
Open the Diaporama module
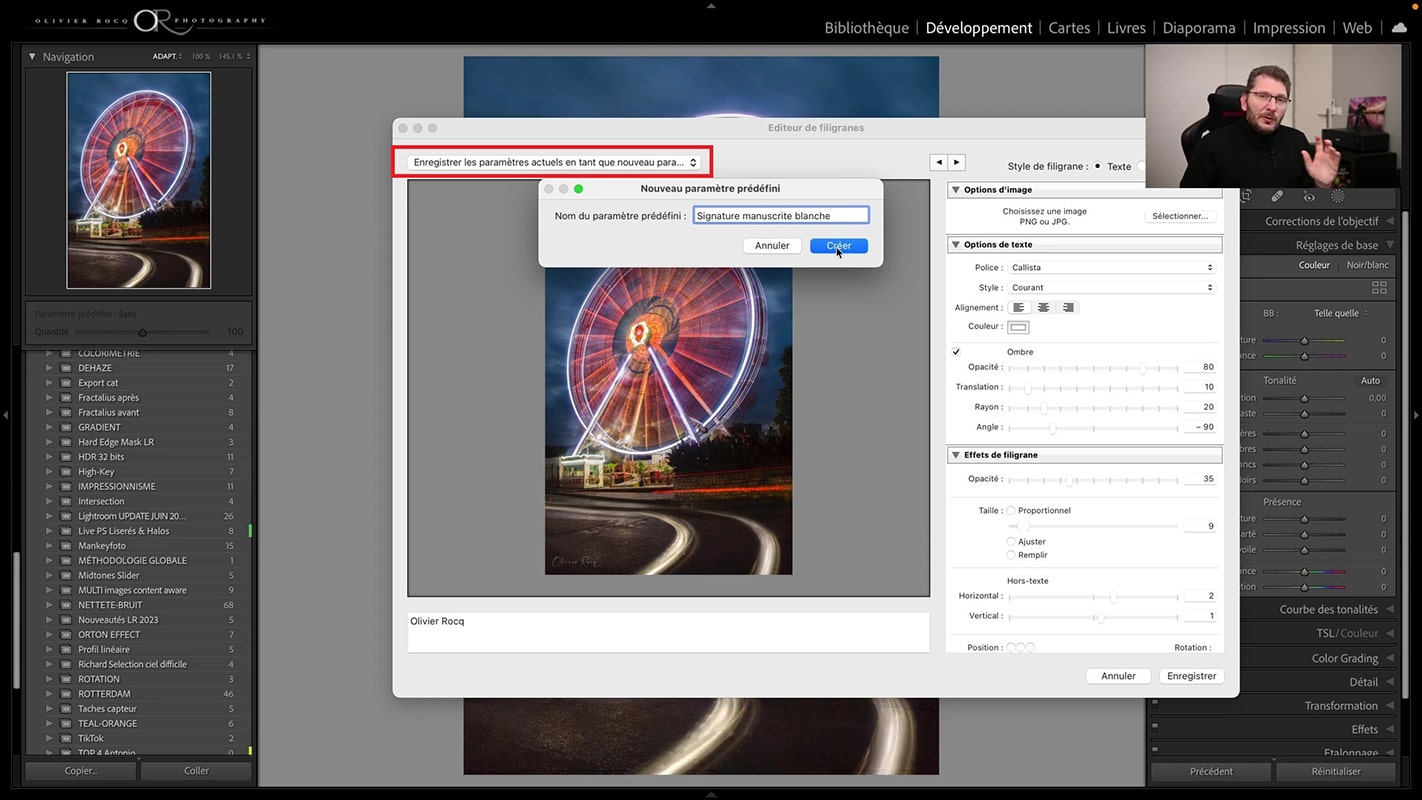pyautogui.click(x=1199, y=28)
